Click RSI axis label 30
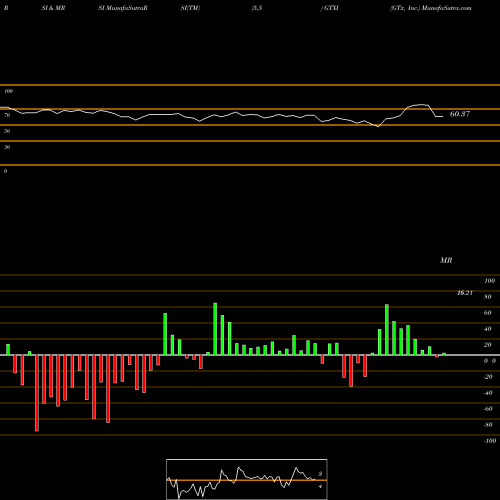Image resolution: width=500 pixels, height=500 pixels. click(7, 147)
